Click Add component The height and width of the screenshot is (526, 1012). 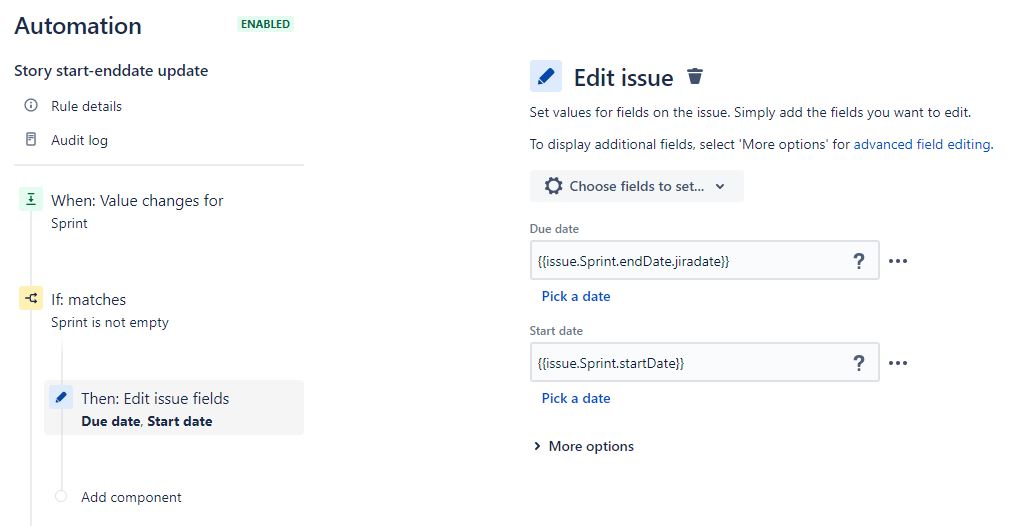pos(131,497)
